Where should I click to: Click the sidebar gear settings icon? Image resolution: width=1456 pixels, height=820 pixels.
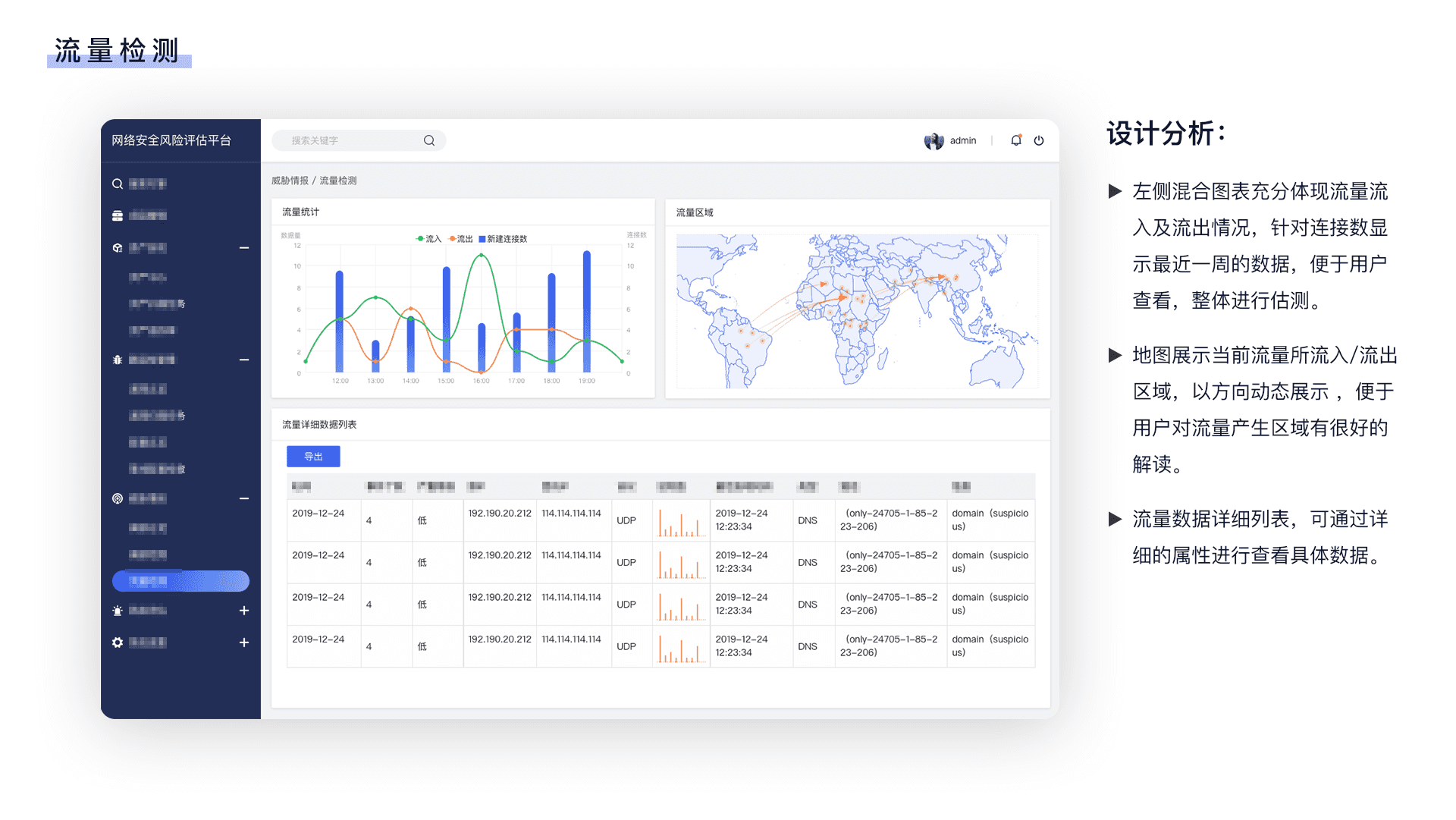coord(118,642)
